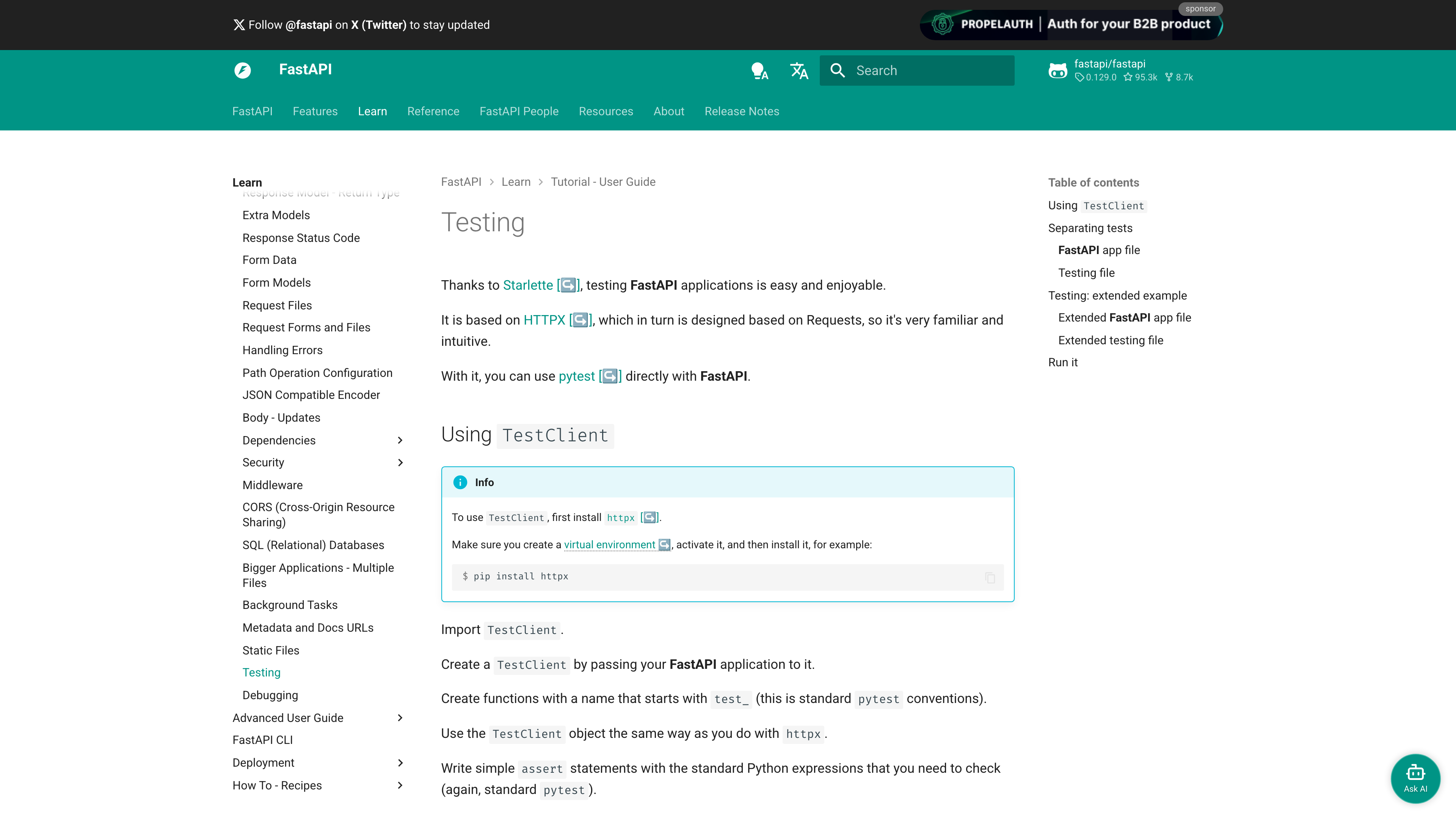Expand the How To - Recipes section

point(400,785)
